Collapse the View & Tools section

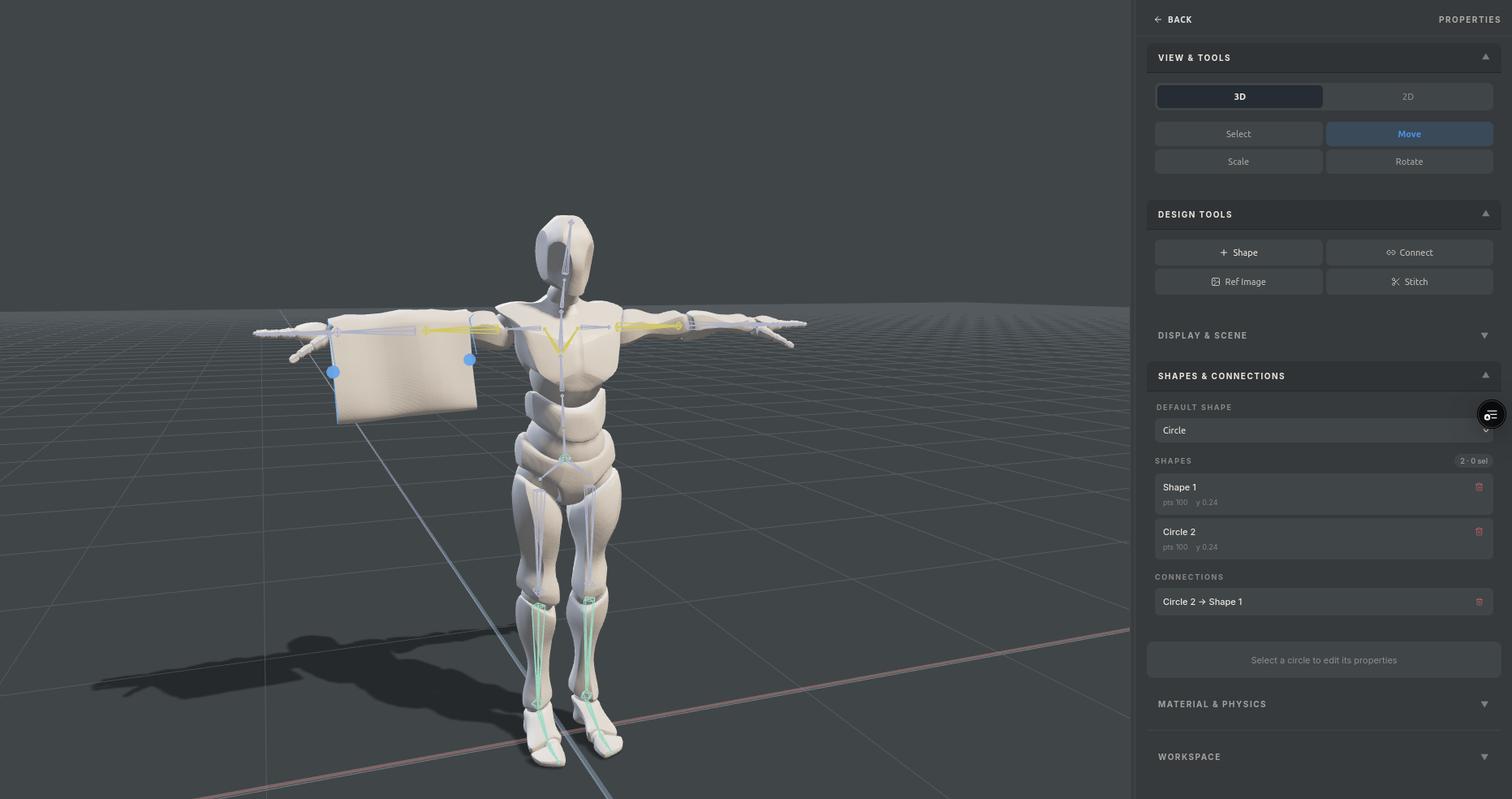click(x=1323, y=58)
